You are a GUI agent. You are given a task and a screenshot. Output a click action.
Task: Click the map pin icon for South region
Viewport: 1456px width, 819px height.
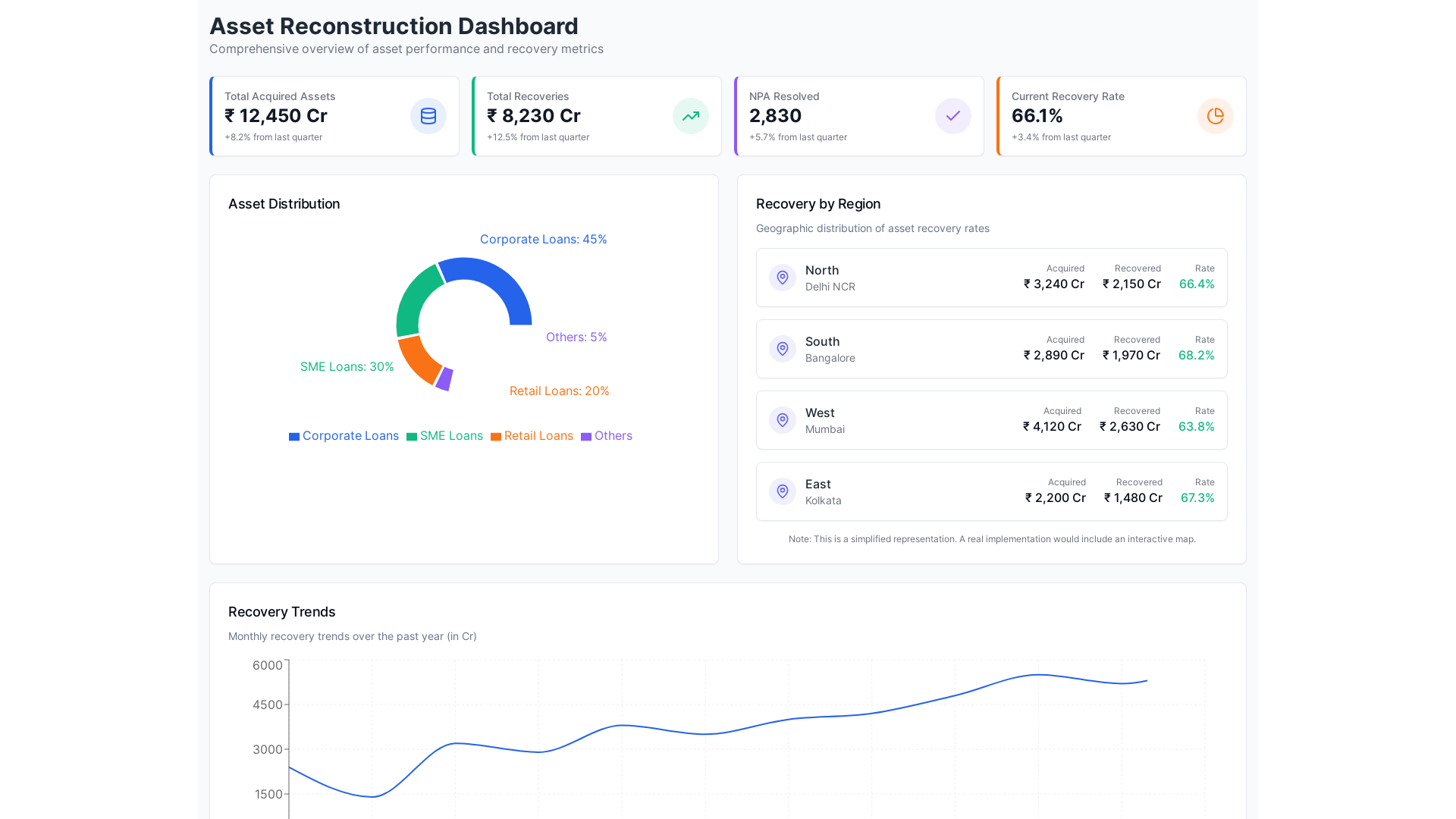click(x=783, y=349)
